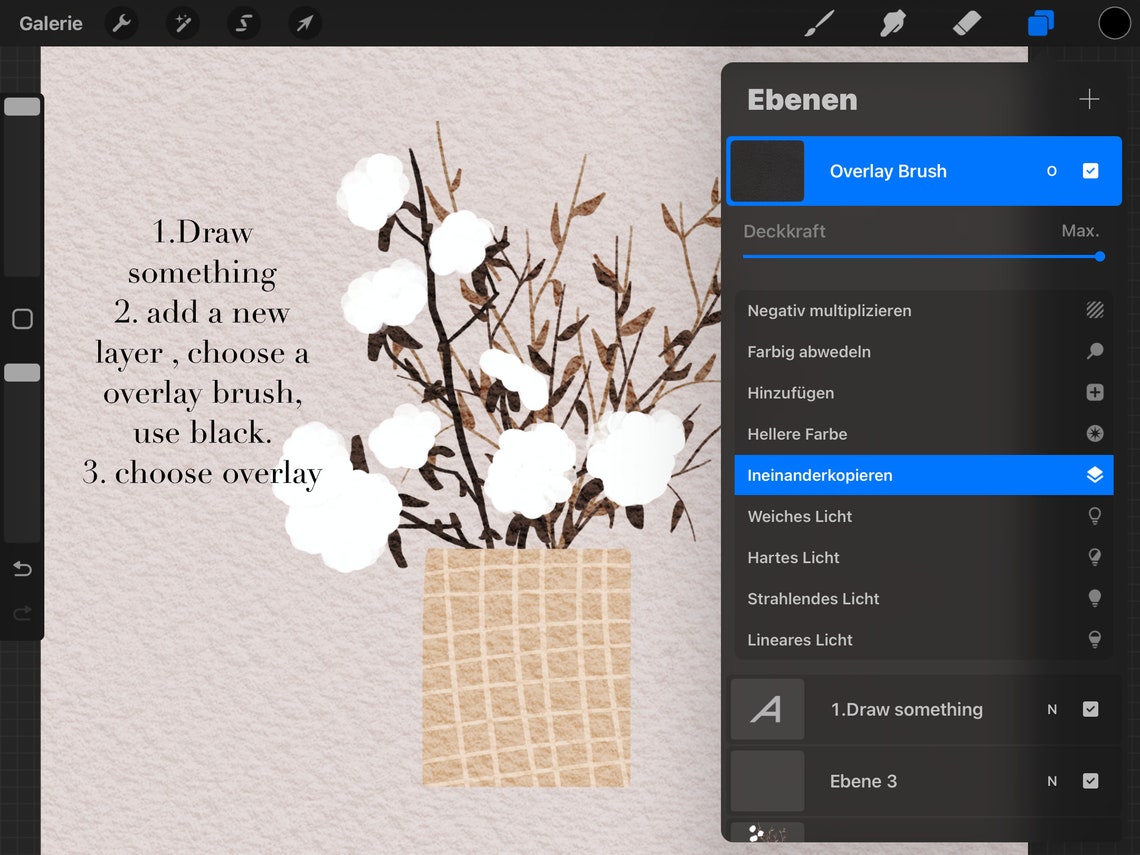Open the Adjustments magic wand menu
Screen dimensions: 1140x855
pyautogui.click(x=182, y=22)
